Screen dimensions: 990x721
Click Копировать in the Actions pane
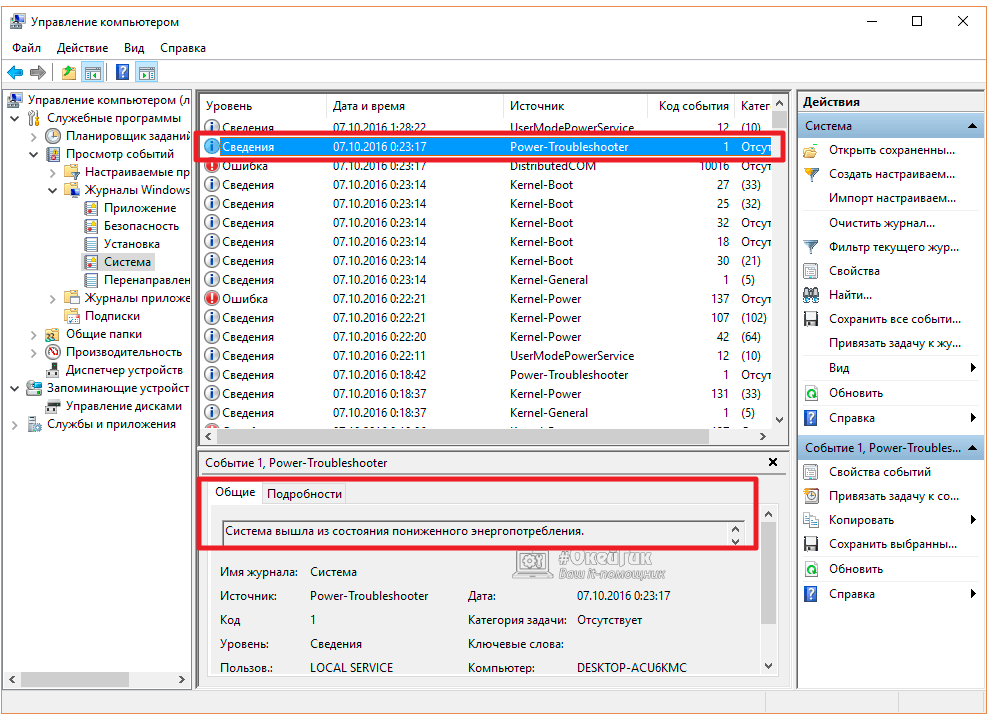861,520
